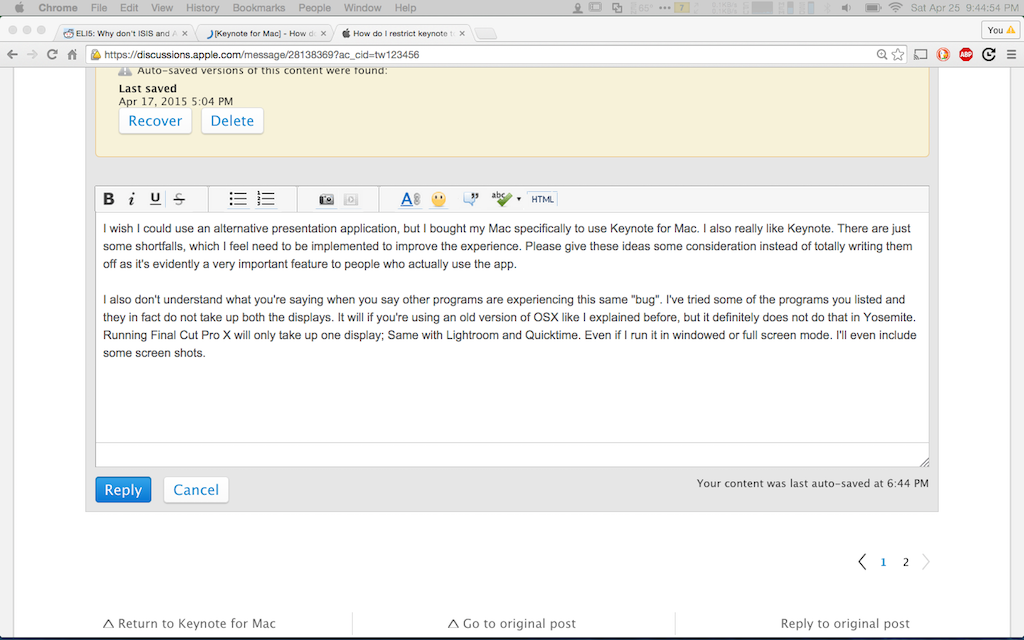Click the Recover button
1024x640 pixels.
(155, 121)
